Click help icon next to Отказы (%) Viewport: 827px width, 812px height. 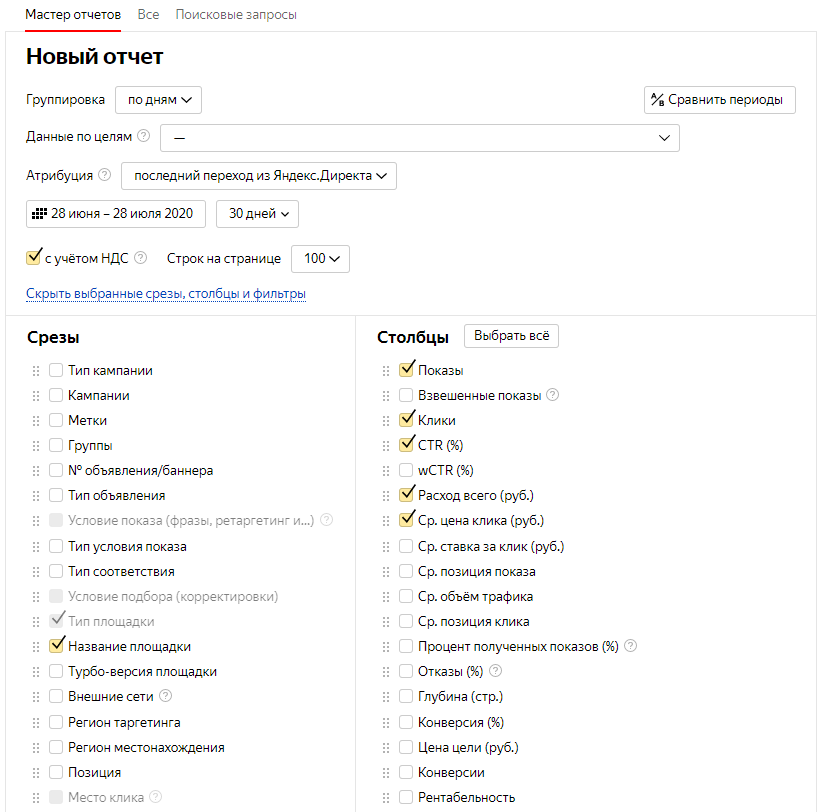(495, 671)
